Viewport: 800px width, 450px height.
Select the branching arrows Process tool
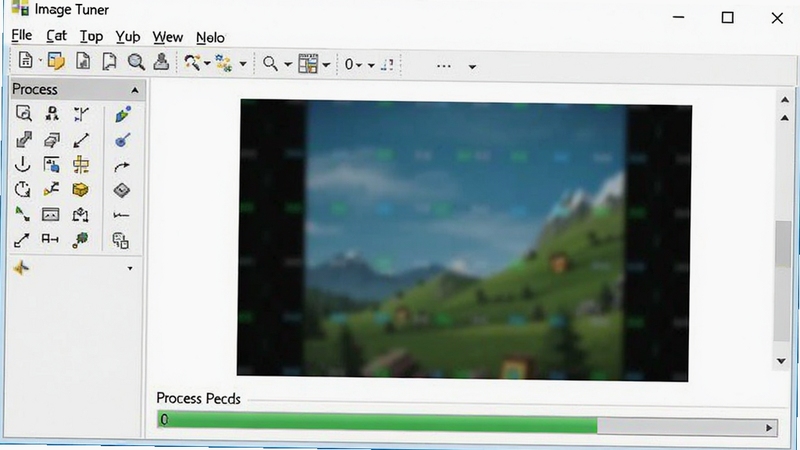[81, 114]
